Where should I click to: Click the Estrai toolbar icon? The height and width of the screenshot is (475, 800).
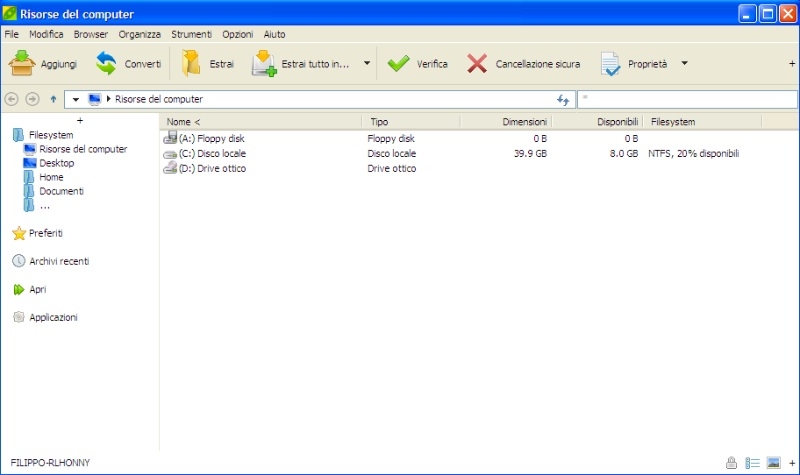[x=191, y=64]
